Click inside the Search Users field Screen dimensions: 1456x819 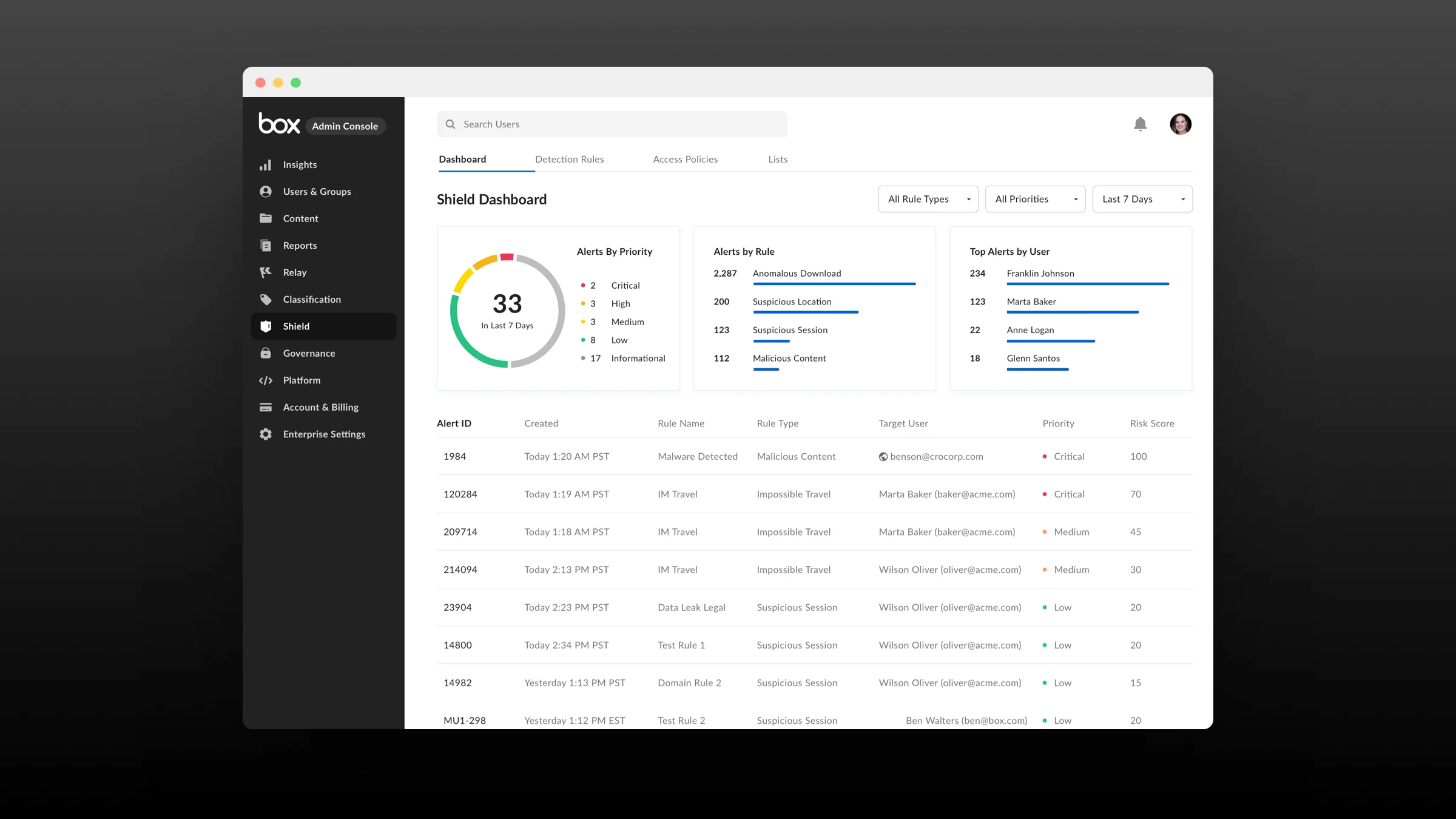[x=612, y=124]
